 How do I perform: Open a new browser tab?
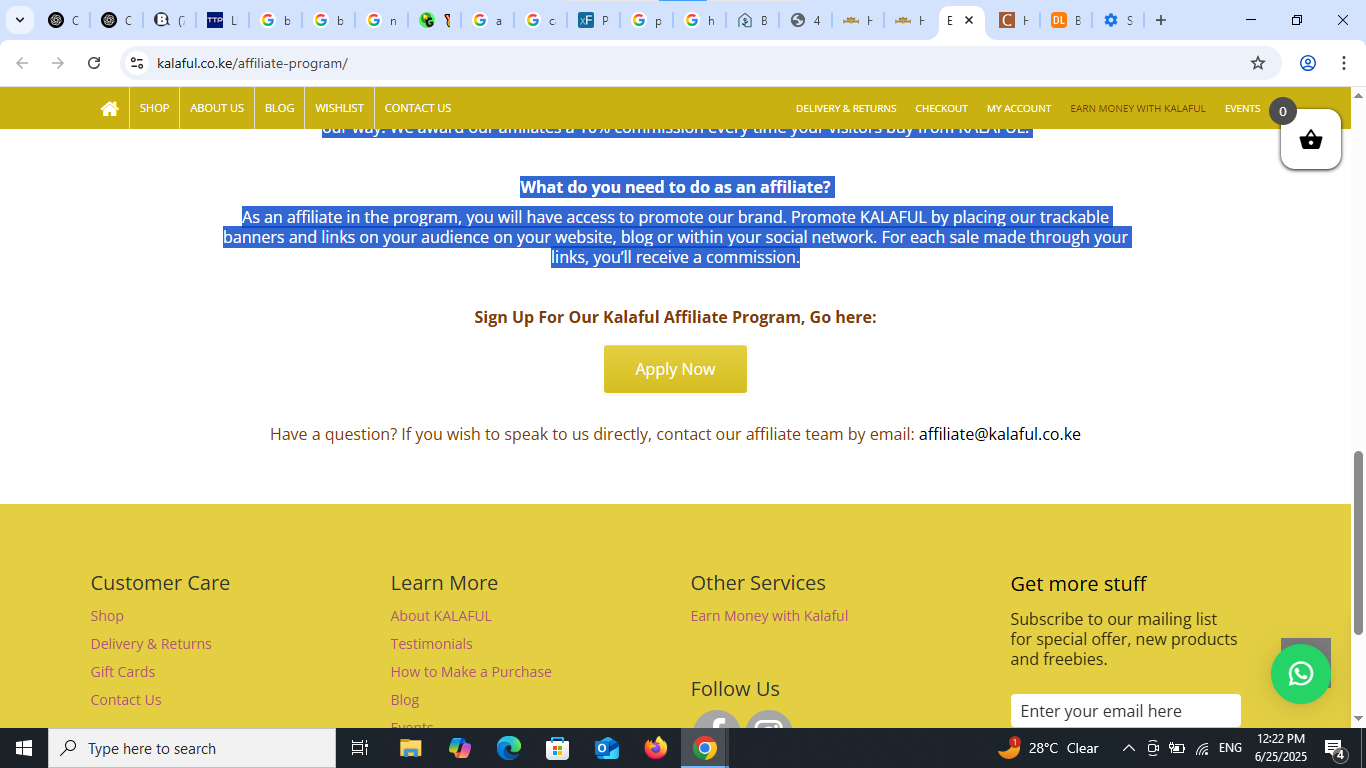1161,20
